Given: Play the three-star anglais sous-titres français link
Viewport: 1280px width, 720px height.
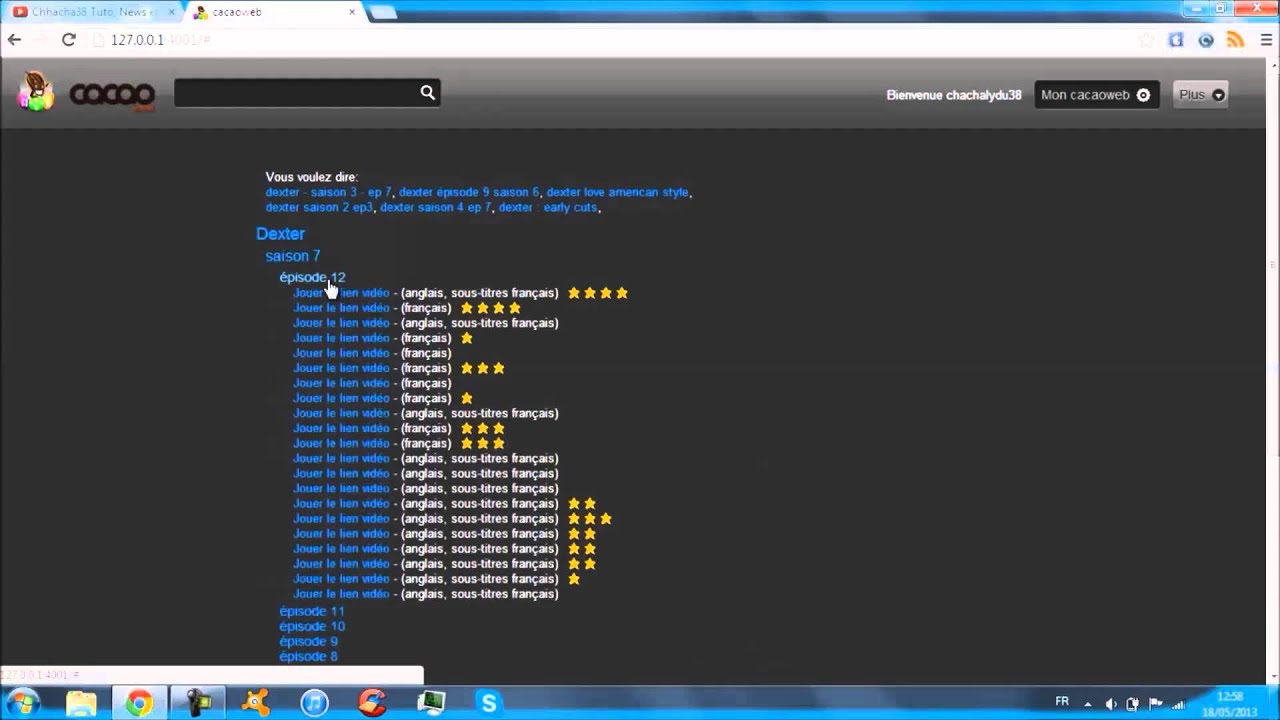Looking at the screenshot, I should pyautogui.click(x=341, y=518).
